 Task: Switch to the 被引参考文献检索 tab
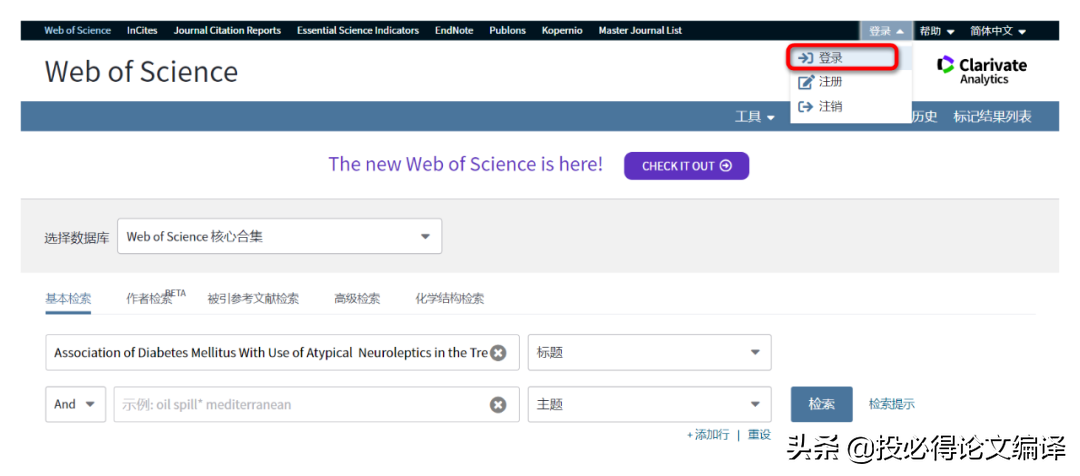coord(253,298)
